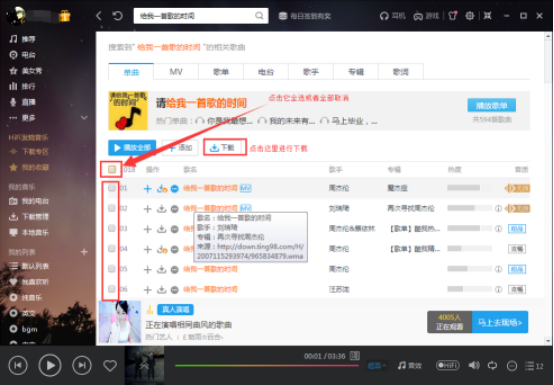Click the 下载 download button

pos(223,148)
